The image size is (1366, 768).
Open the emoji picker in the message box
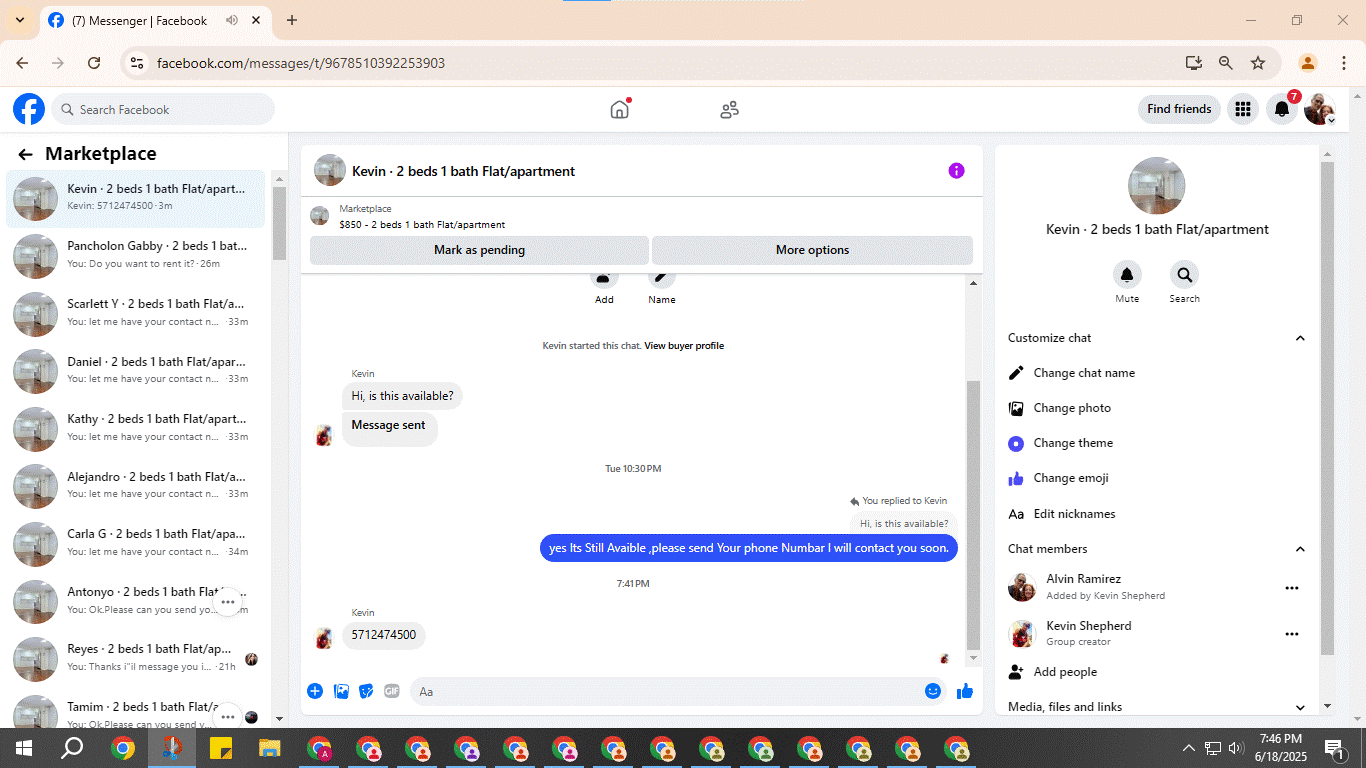[x=933, y=691]
